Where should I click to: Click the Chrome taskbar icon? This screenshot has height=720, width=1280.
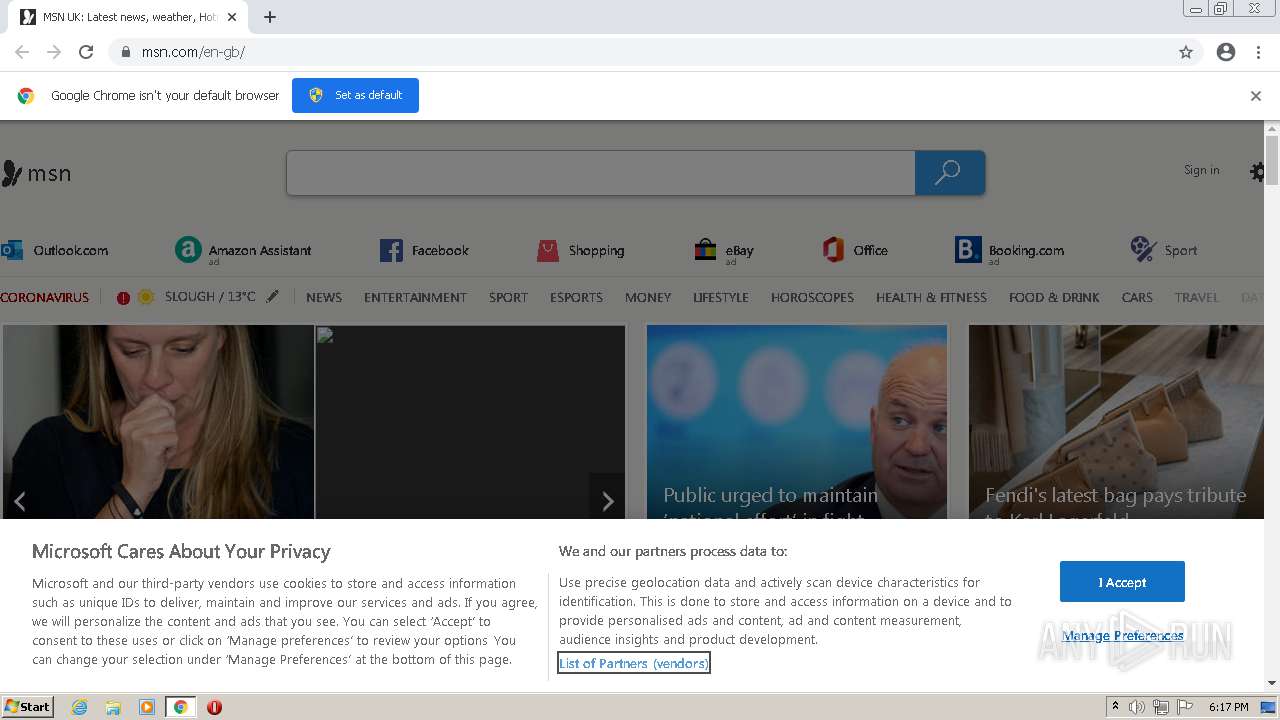180,707
